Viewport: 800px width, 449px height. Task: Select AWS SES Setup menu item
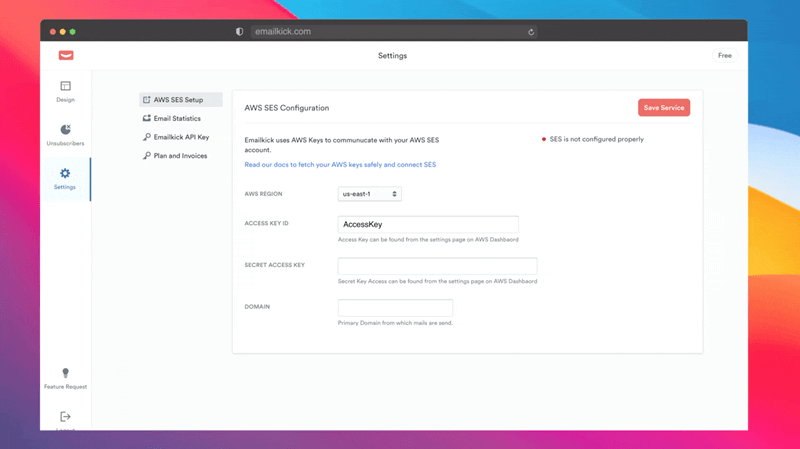click(x=181, y=99)
